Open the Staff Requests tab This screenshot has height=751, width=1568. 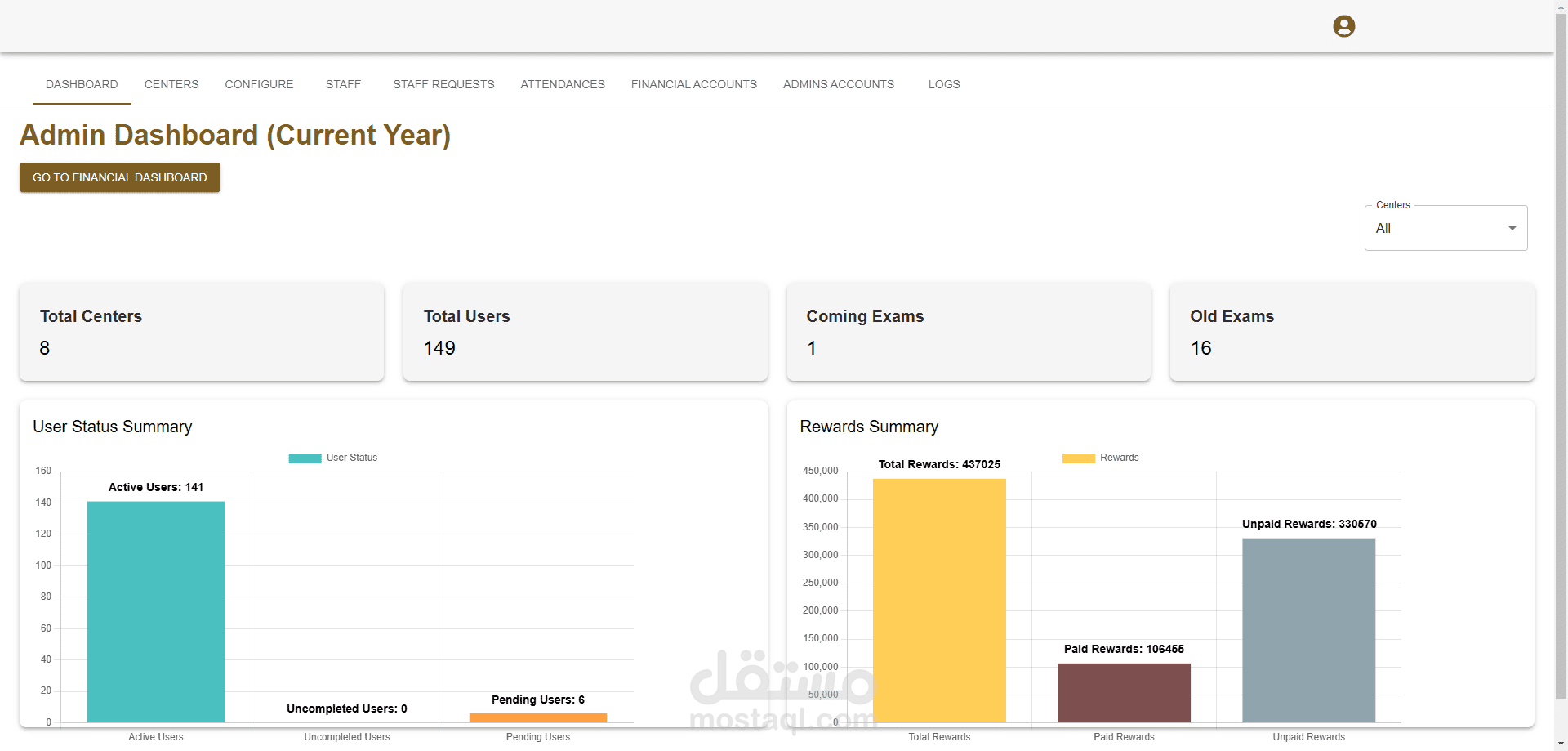[443, 84]
